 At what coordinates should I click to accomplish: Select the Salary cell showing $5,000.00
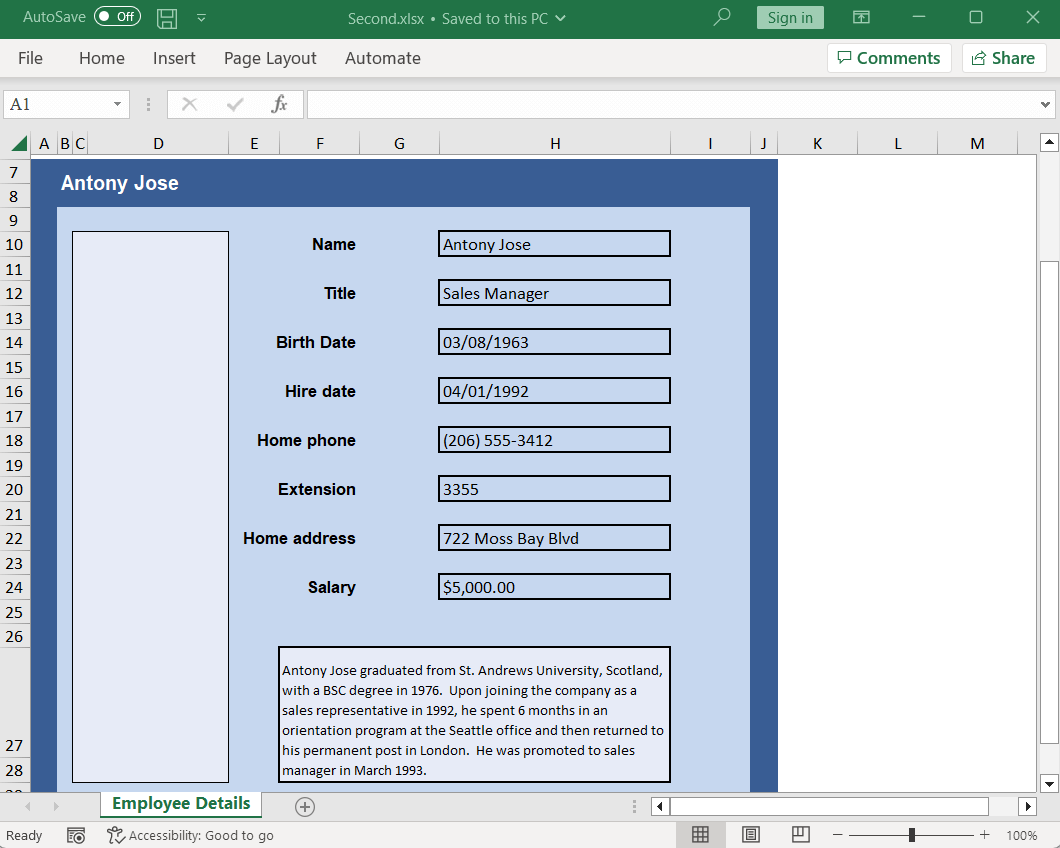click(554, 587)
